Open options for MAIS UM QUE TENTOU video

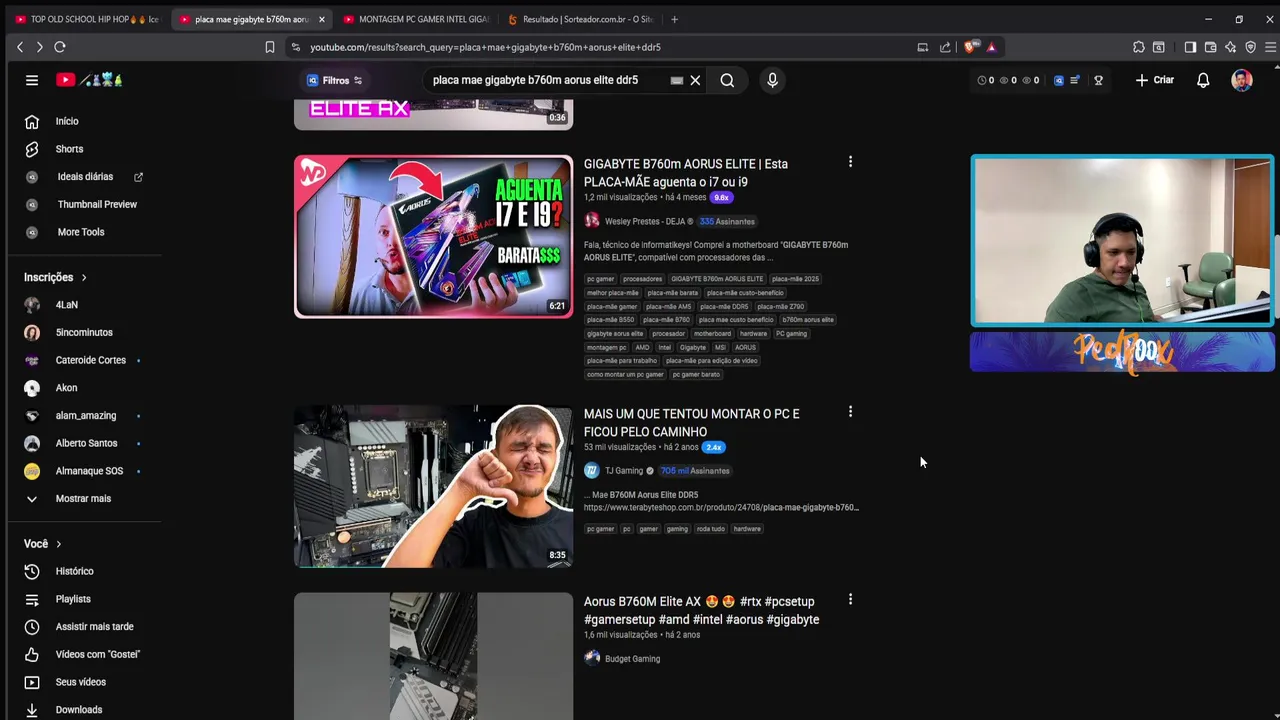[850, 412]
